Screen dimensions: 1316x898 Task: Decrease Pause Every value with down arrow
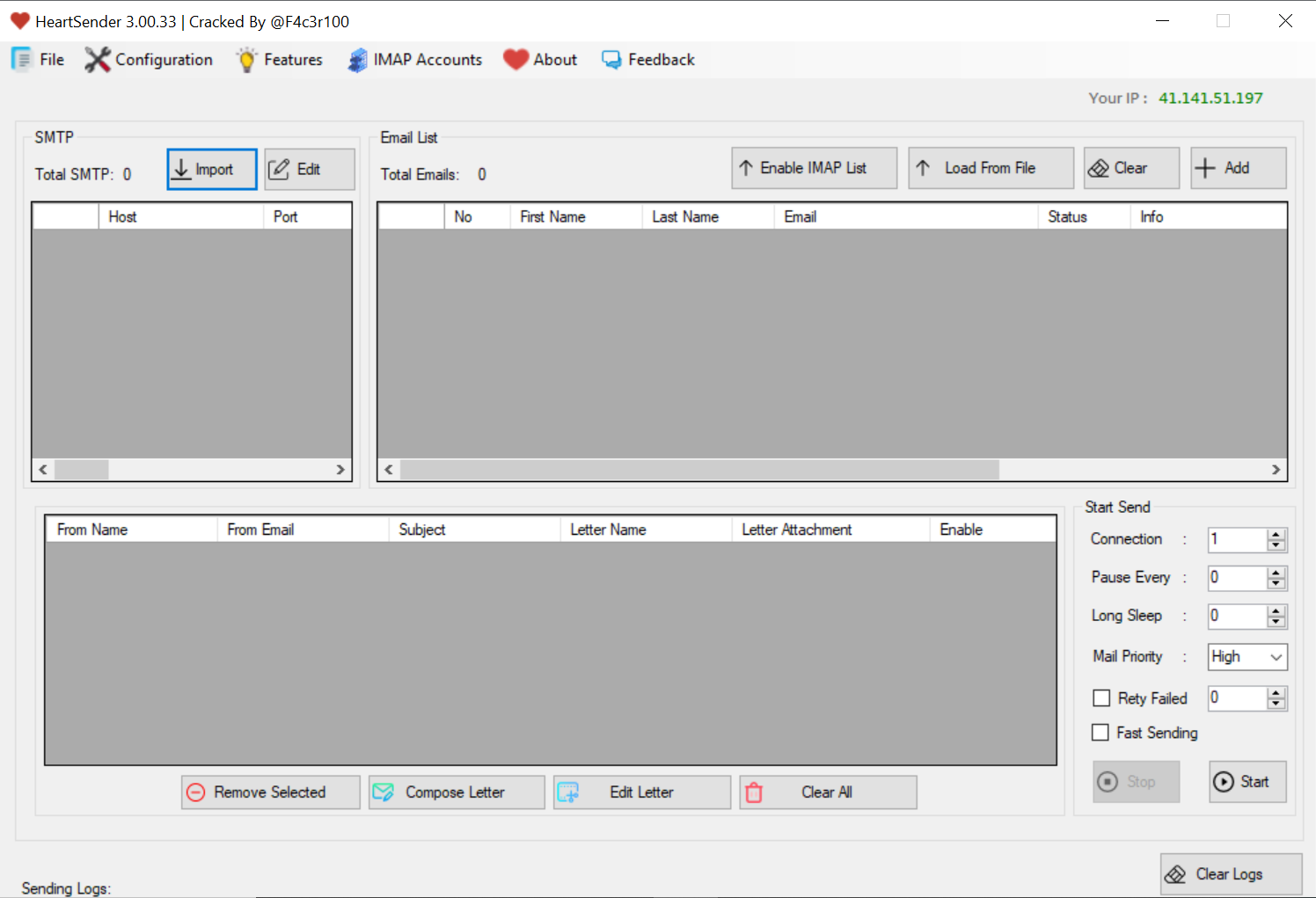coord(1276,584)
